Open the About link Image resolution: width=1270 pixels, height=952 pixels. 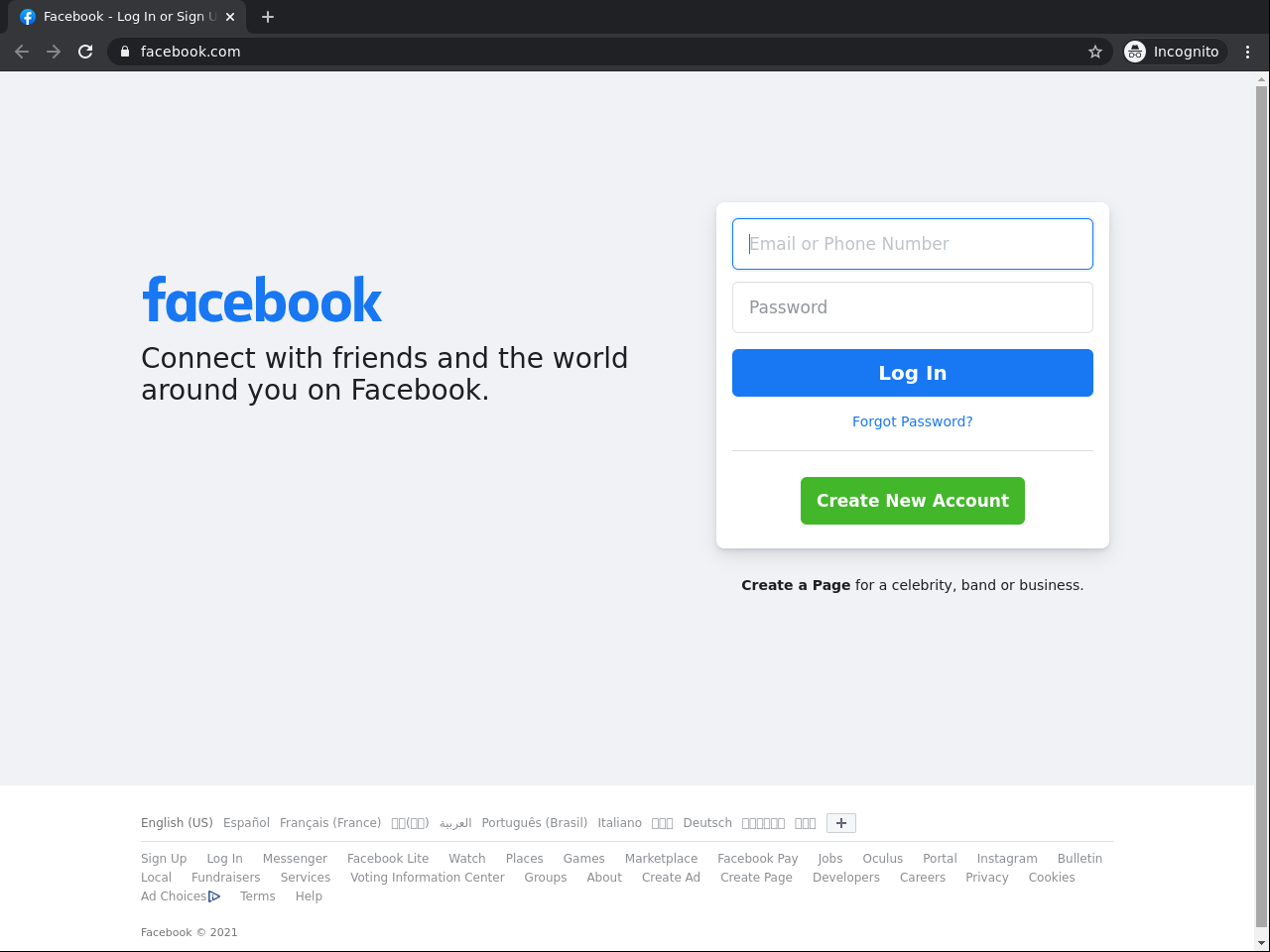(x=604, y=878)
